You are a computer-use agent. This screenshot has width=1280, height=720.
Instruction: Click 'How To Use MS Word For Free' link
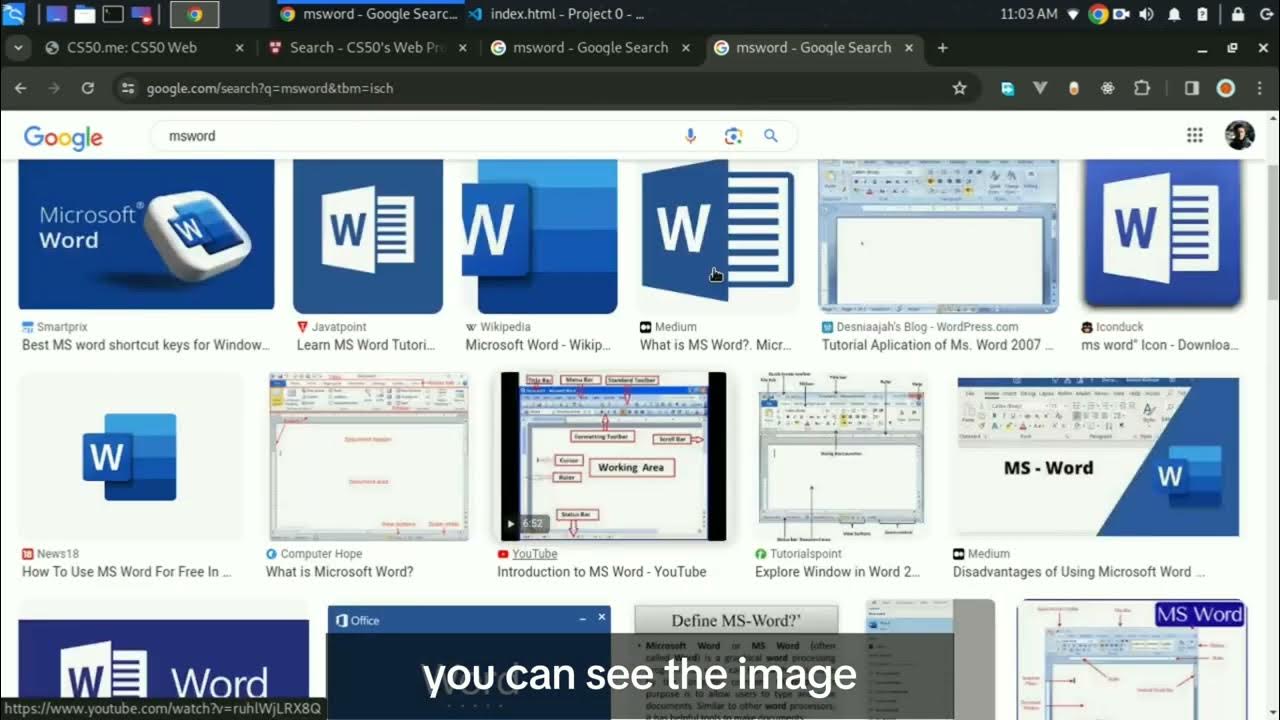click(127, 572)
